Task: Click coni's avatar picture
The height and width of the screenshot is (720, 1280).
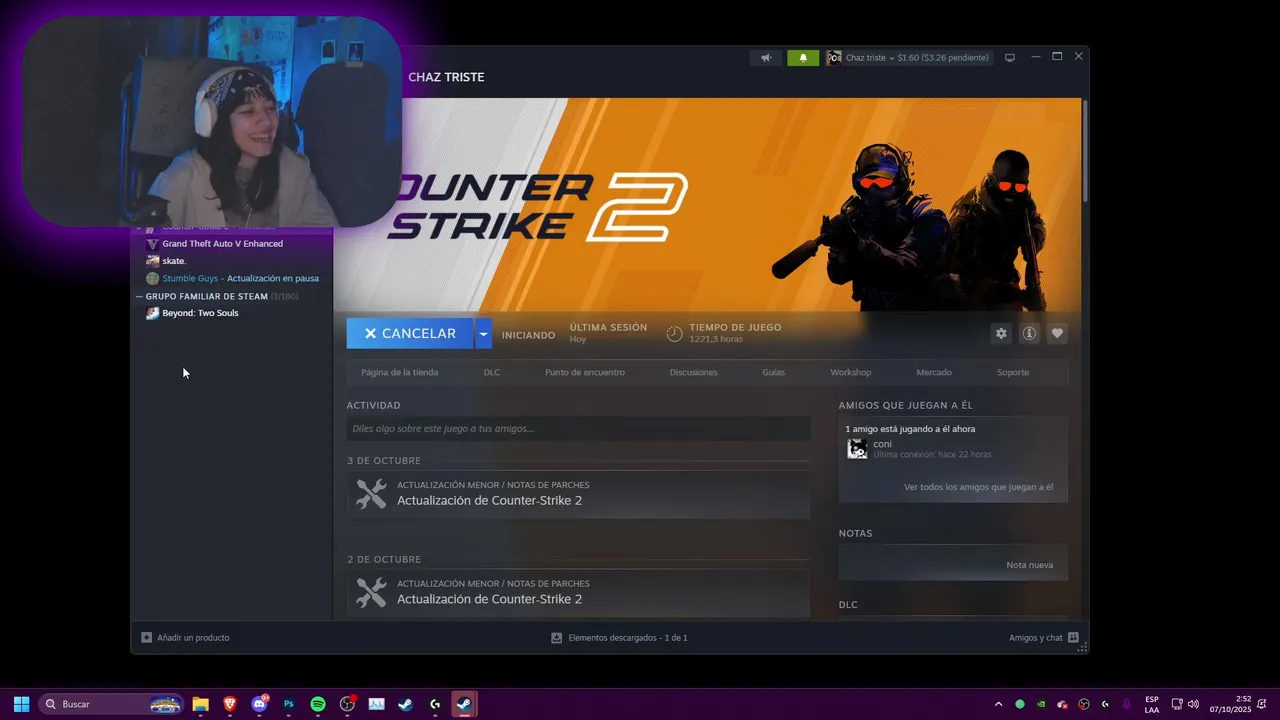Action: pos(857,449)
